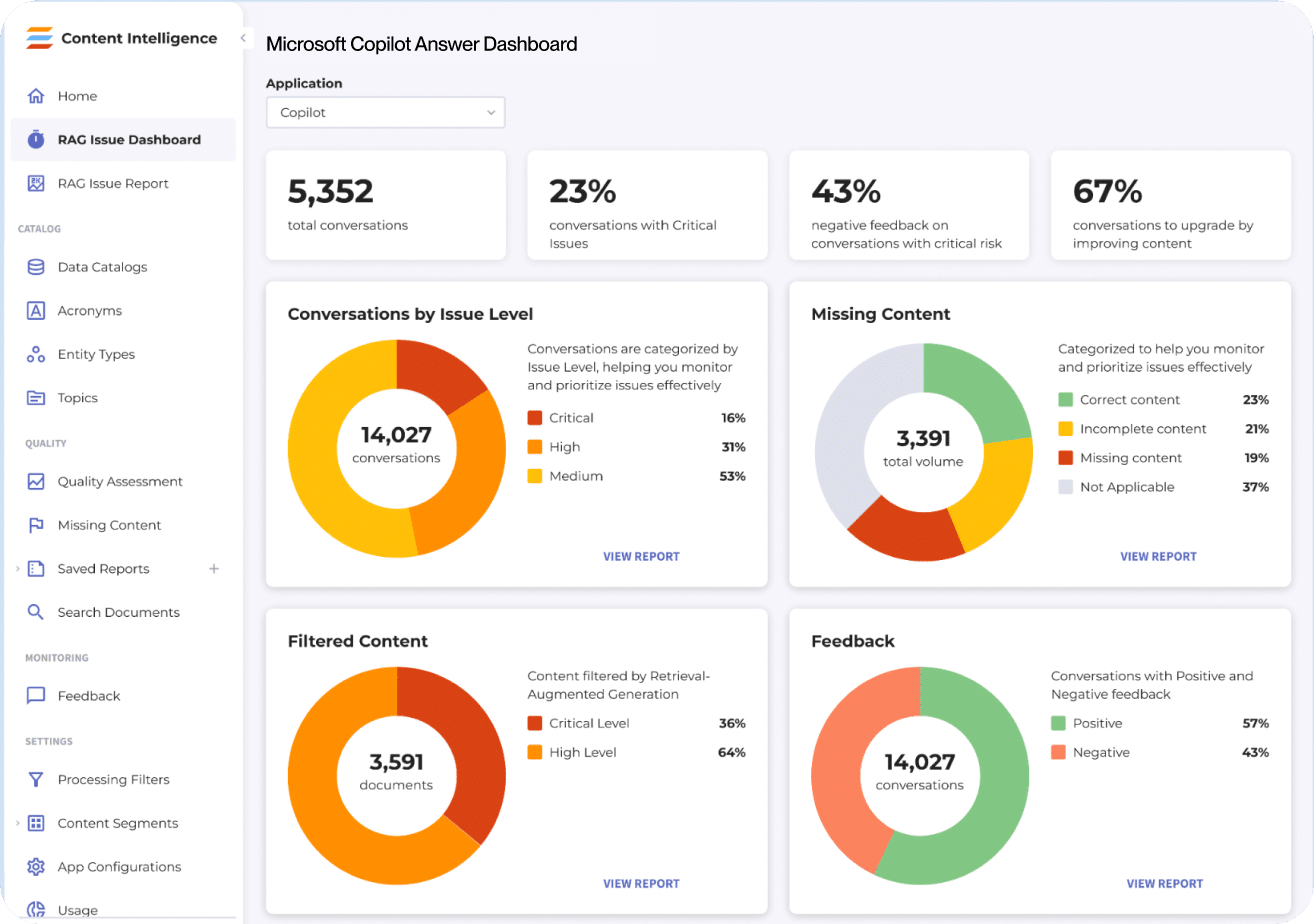Click the 43% negative feedback card
Image resolution: width=1314 pixels, height=924 pixels.
(x=909, y=205)
